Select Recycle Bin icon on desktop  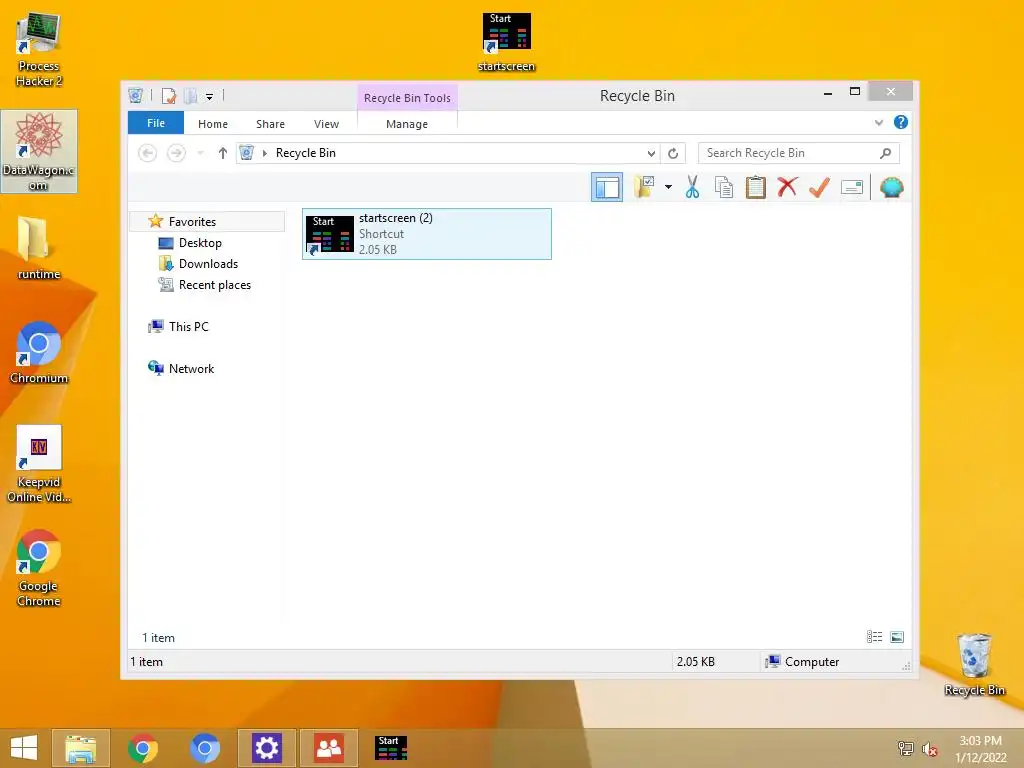click(x=974, y=665)
